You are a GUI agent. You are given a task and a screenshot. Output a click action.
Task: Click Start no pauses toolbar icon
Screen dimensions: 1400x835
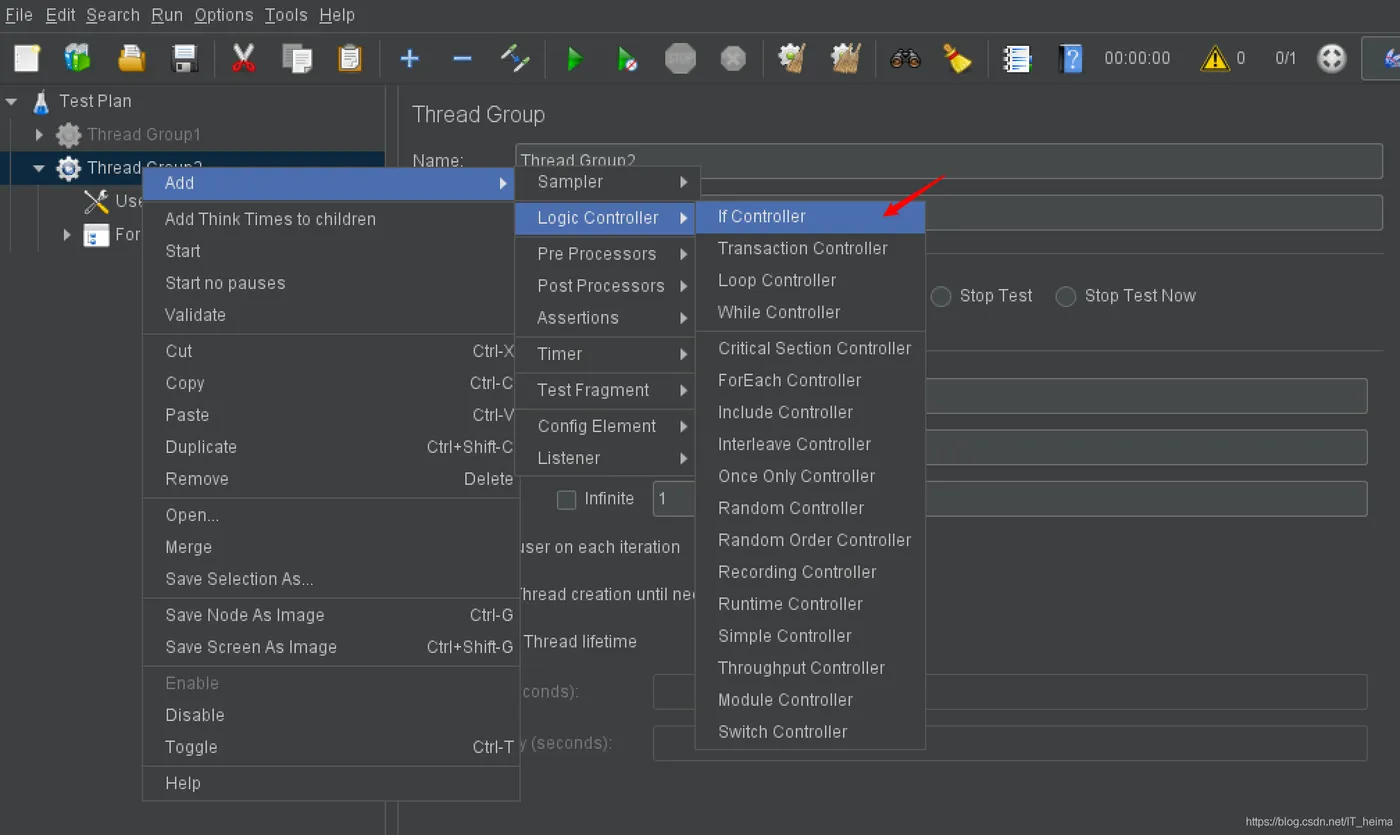click(627, 58)
